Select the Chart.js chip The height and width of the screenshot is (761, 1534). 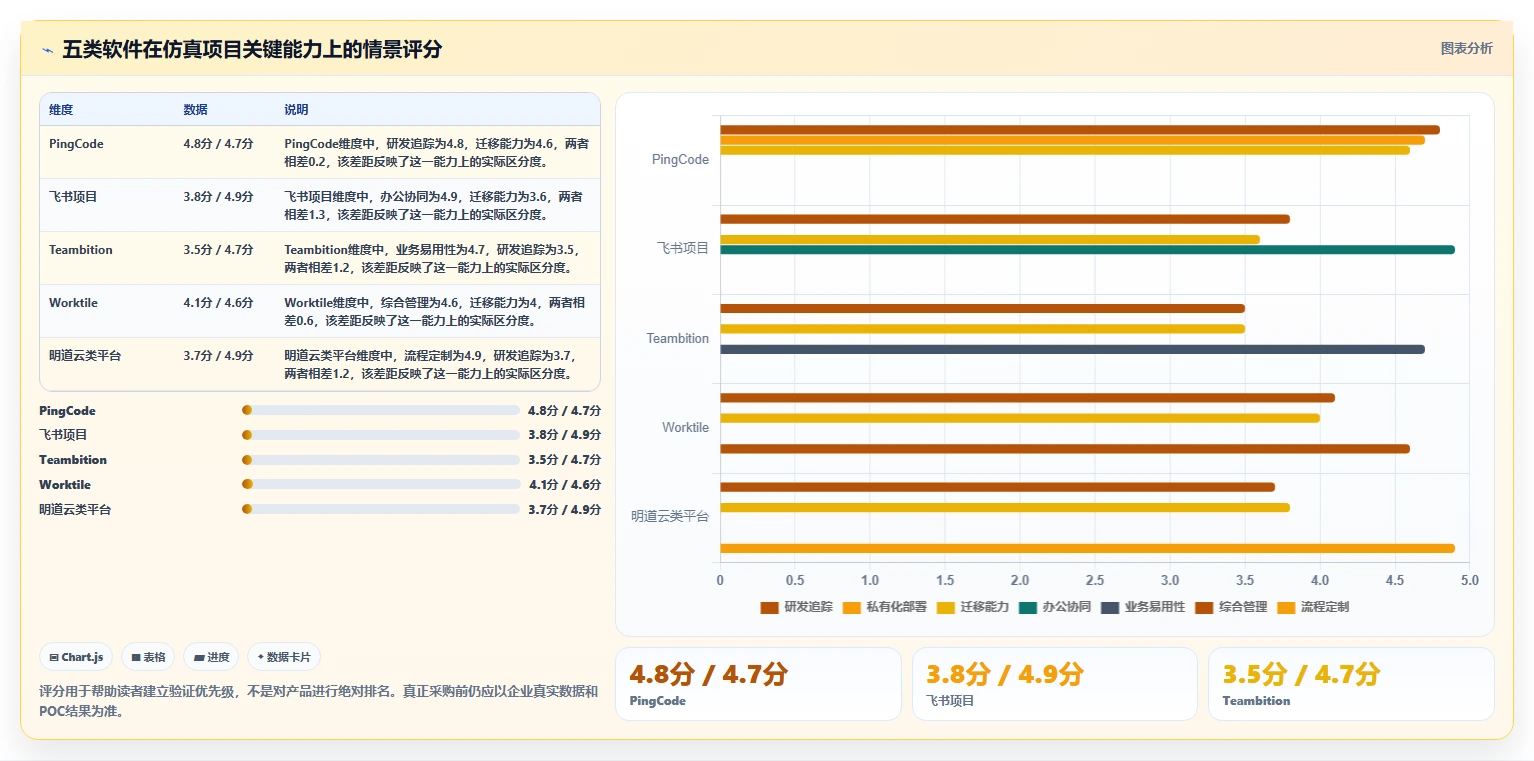coord(77,657)
